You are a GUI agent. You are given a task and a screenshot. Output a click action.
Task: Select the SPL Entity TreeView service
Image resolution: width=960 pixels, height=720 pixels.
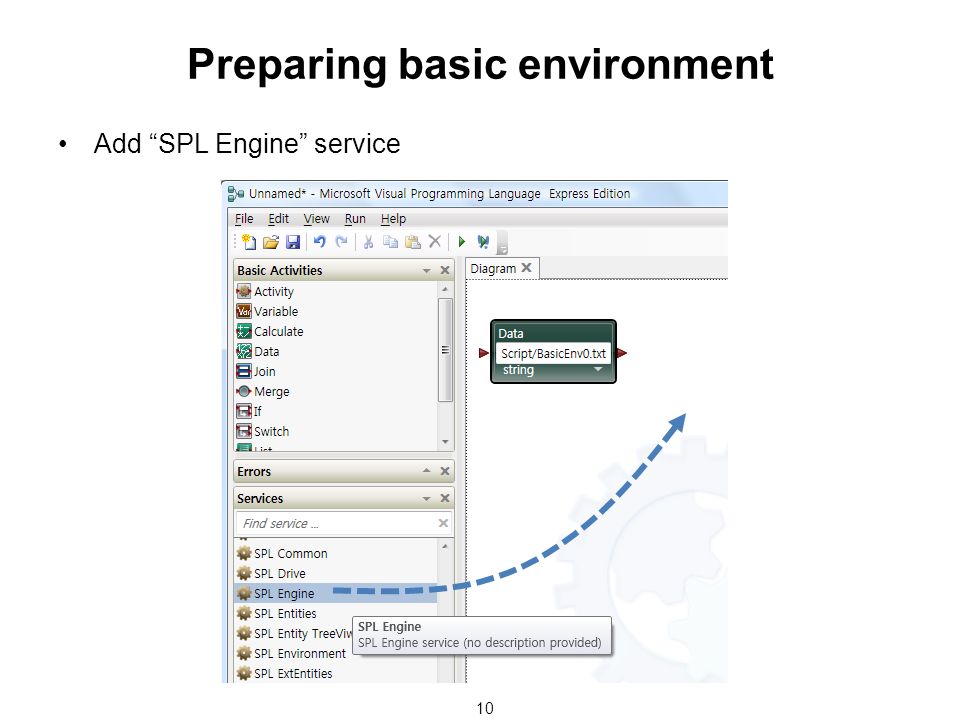click(294, 634)
